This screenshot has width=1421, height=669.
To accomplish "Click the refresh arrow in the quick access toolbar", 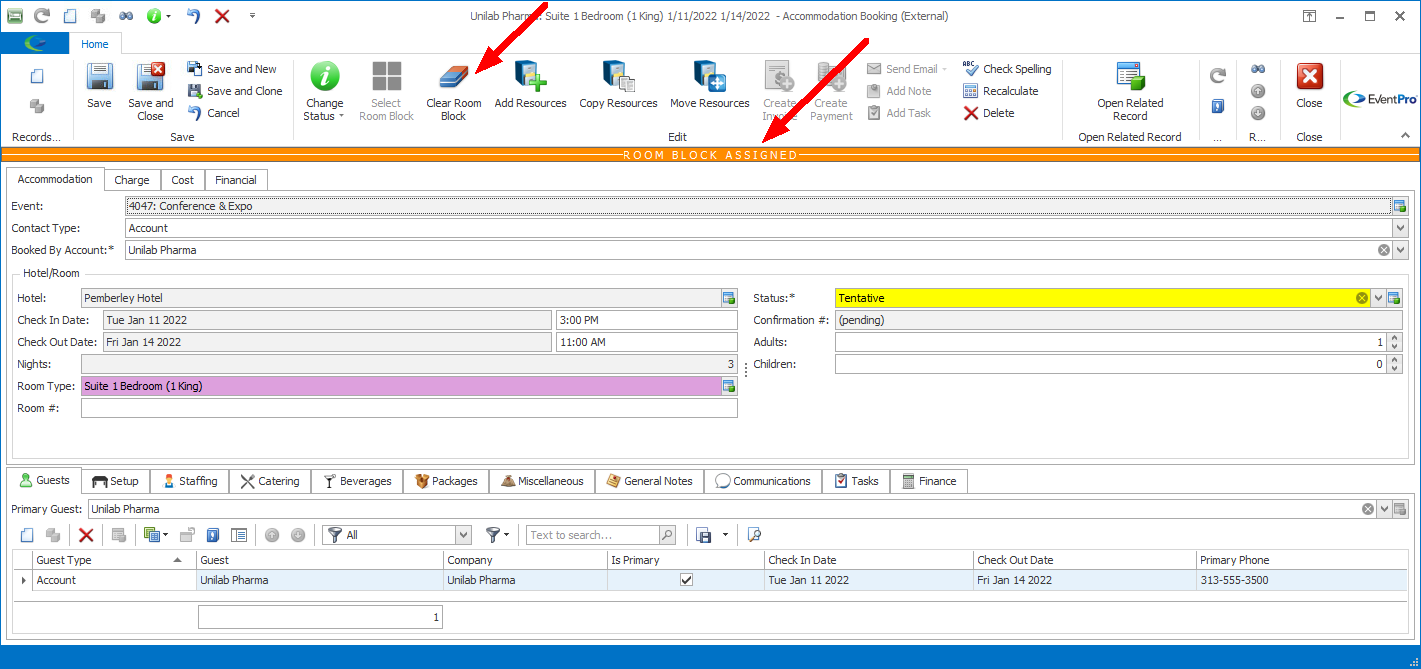I will tap(41, 16).
